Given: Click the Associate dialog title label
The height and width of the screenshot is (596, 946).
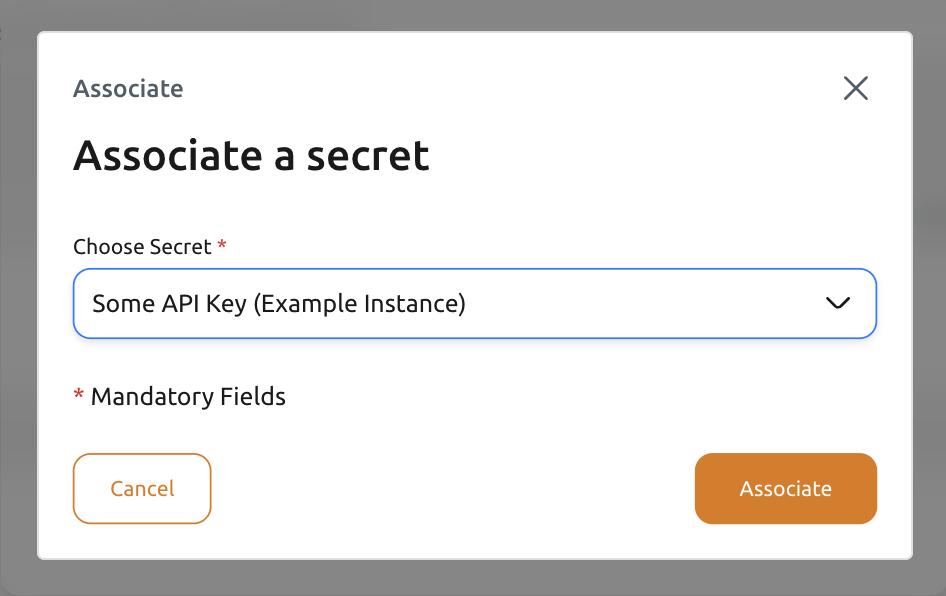Looking at the screenshot, I should [x=127, y=89].
